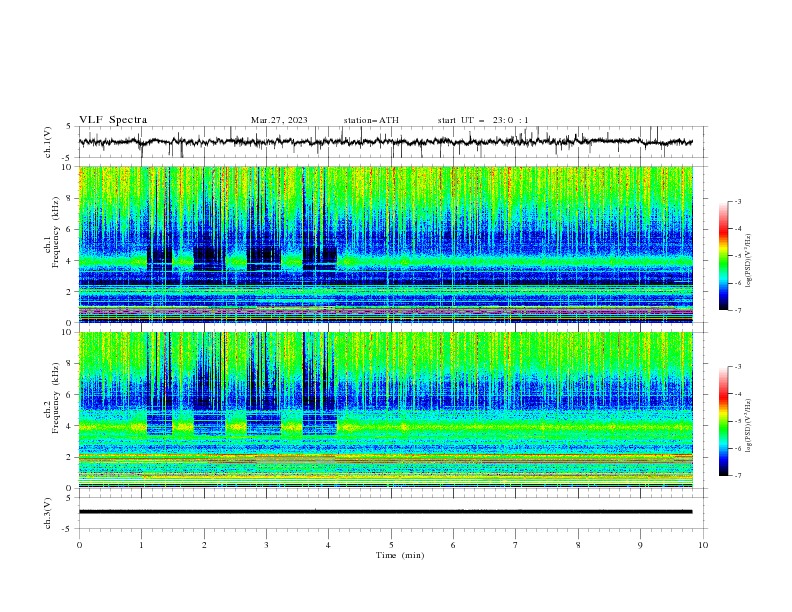
Task: Click the ch.1(V) waveform trace
Action: (385, 142)
